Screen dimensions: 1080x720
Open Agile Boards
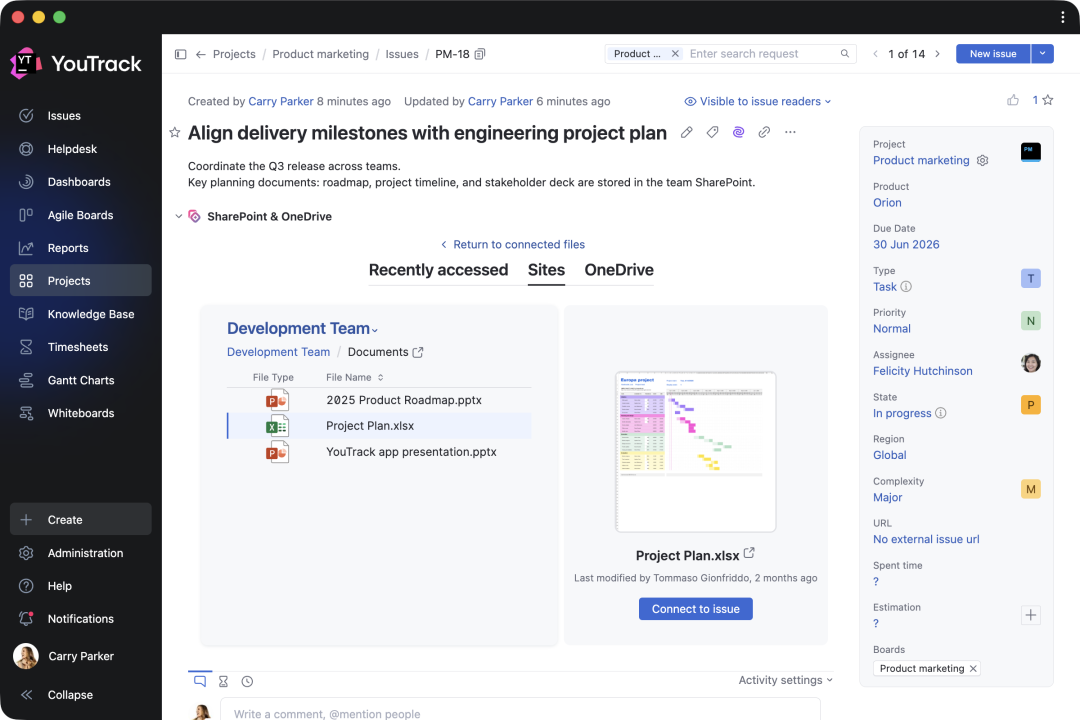click(x=81, y=215)
